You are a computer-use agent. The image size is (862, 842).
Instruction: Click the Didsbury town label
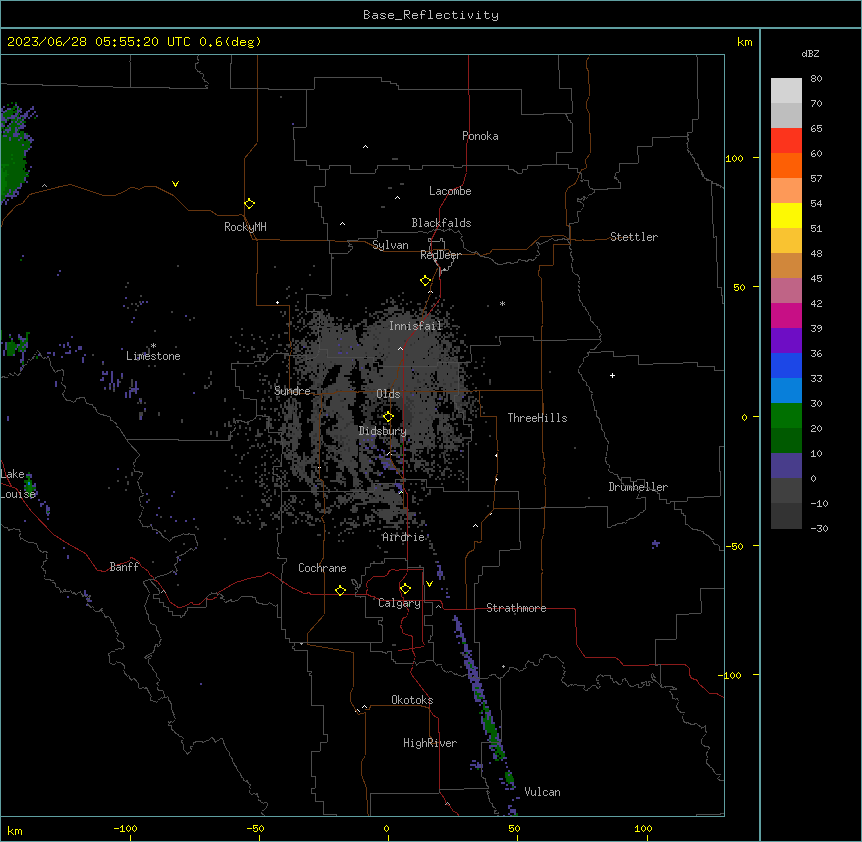pyautogui.click(x=383, y=431)
